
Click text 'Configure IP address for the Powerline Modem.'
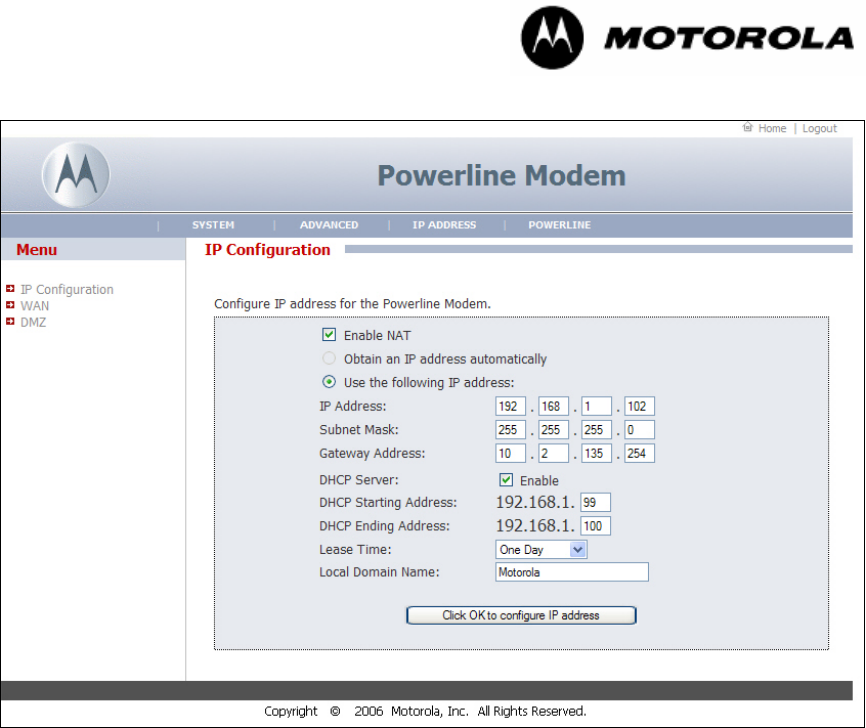click(352, 304)
